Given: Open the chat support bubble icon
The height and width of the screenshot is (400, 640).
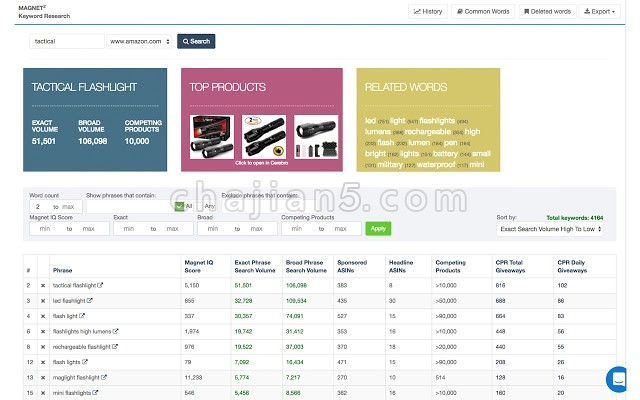Looking at the screenshot, I should pyautogui.click(x=616, y=379).
